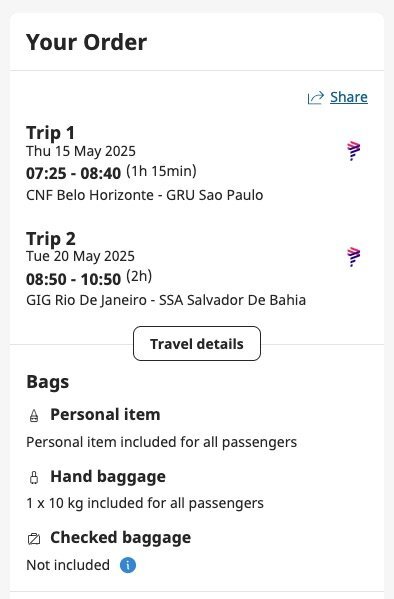This screenshot has width=394, height=599.
Task: Open the Share link
Action: (x=349, y=97)
